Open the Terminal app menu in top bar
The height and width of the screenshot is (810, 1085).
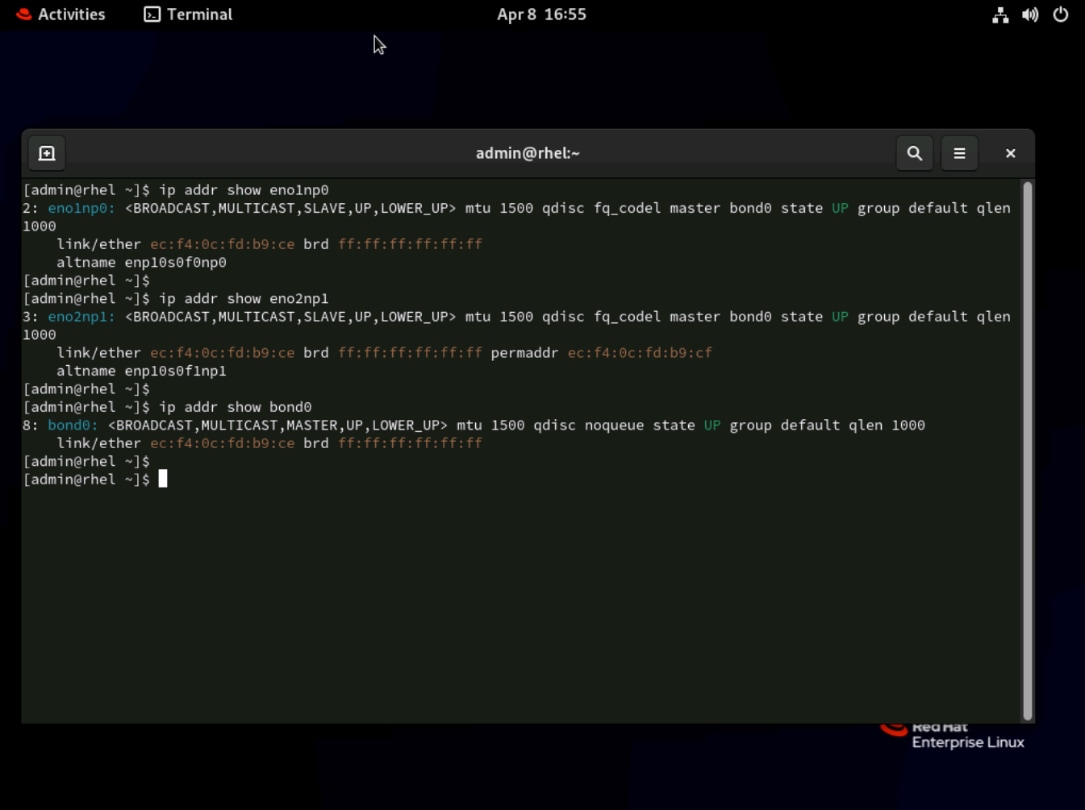(188, 14)
